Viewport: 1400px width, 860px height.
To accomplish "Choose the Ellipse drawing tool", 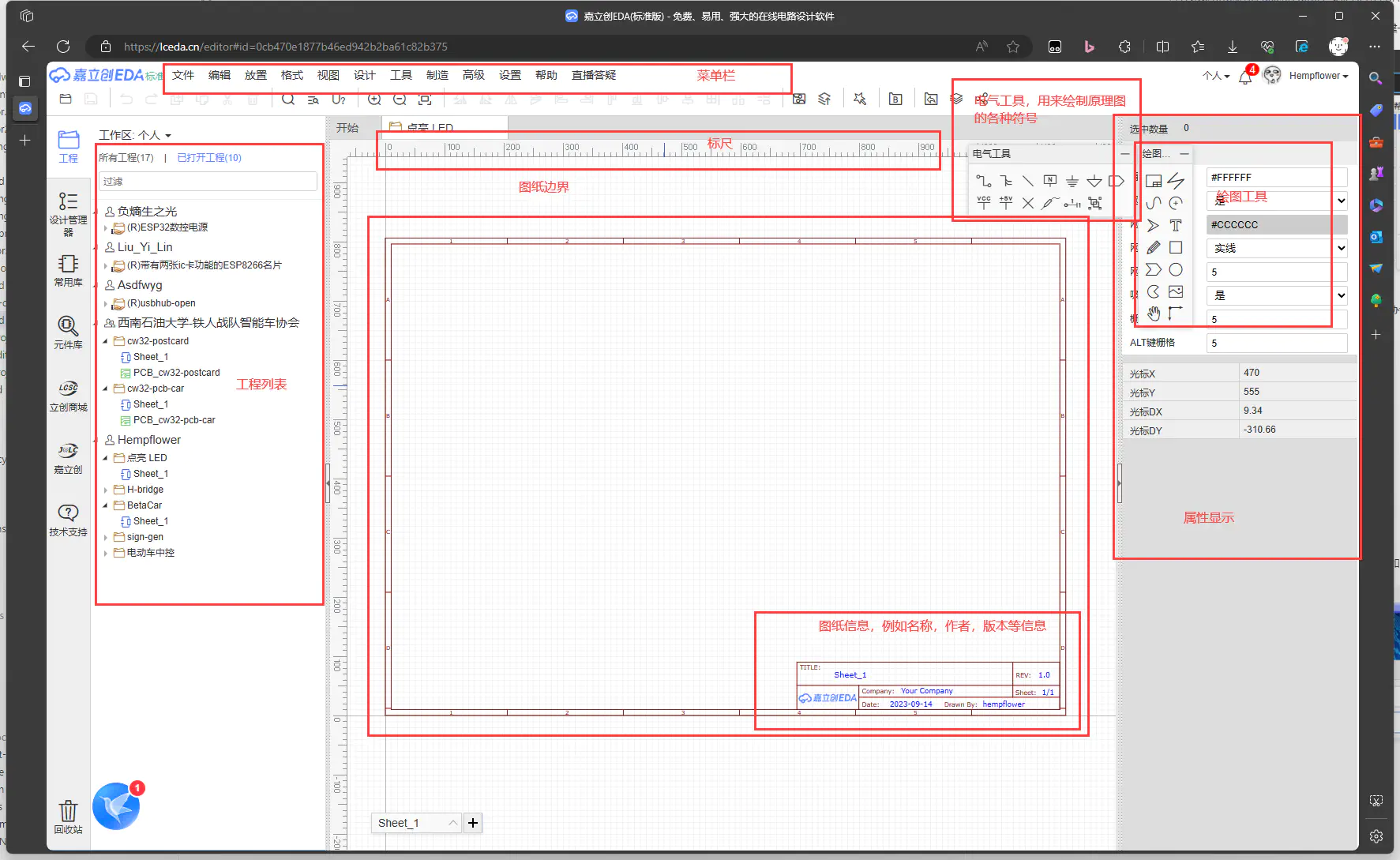I will point(1176,270).
